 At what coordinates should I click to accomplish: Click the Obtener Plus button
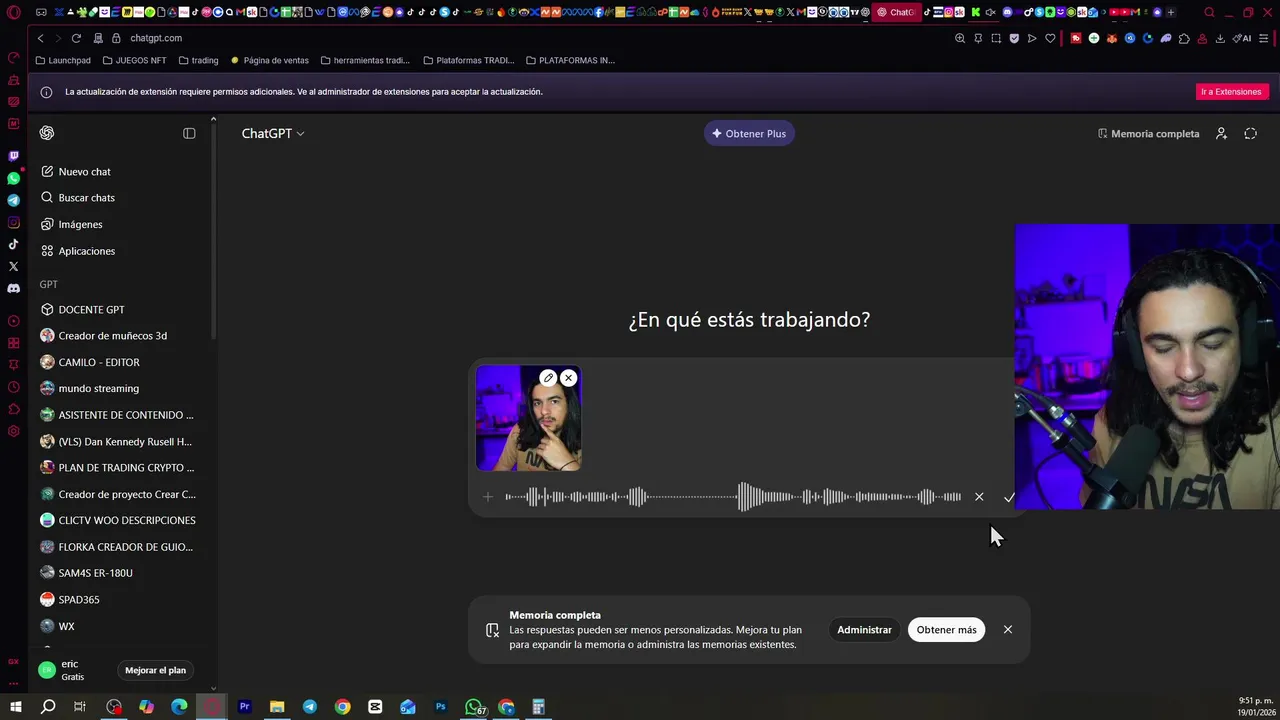(749, 134)
